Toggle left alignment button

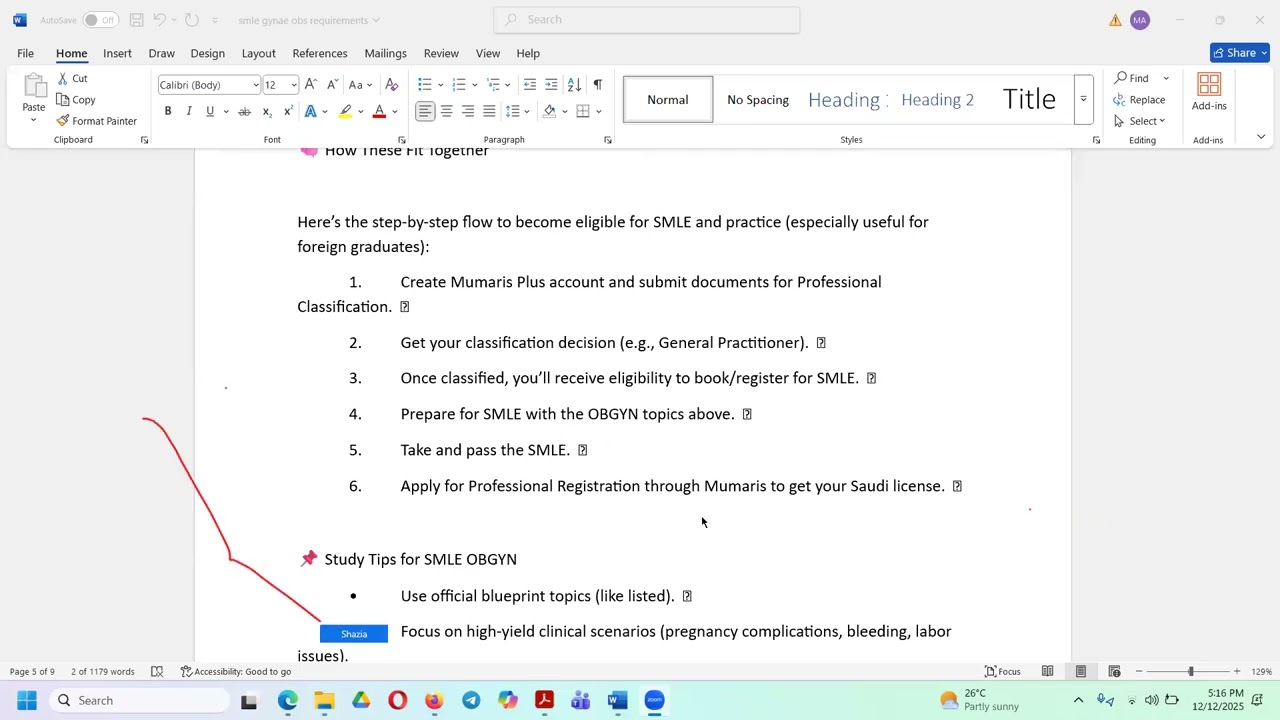pyautogui.click(x=425, y=111)
